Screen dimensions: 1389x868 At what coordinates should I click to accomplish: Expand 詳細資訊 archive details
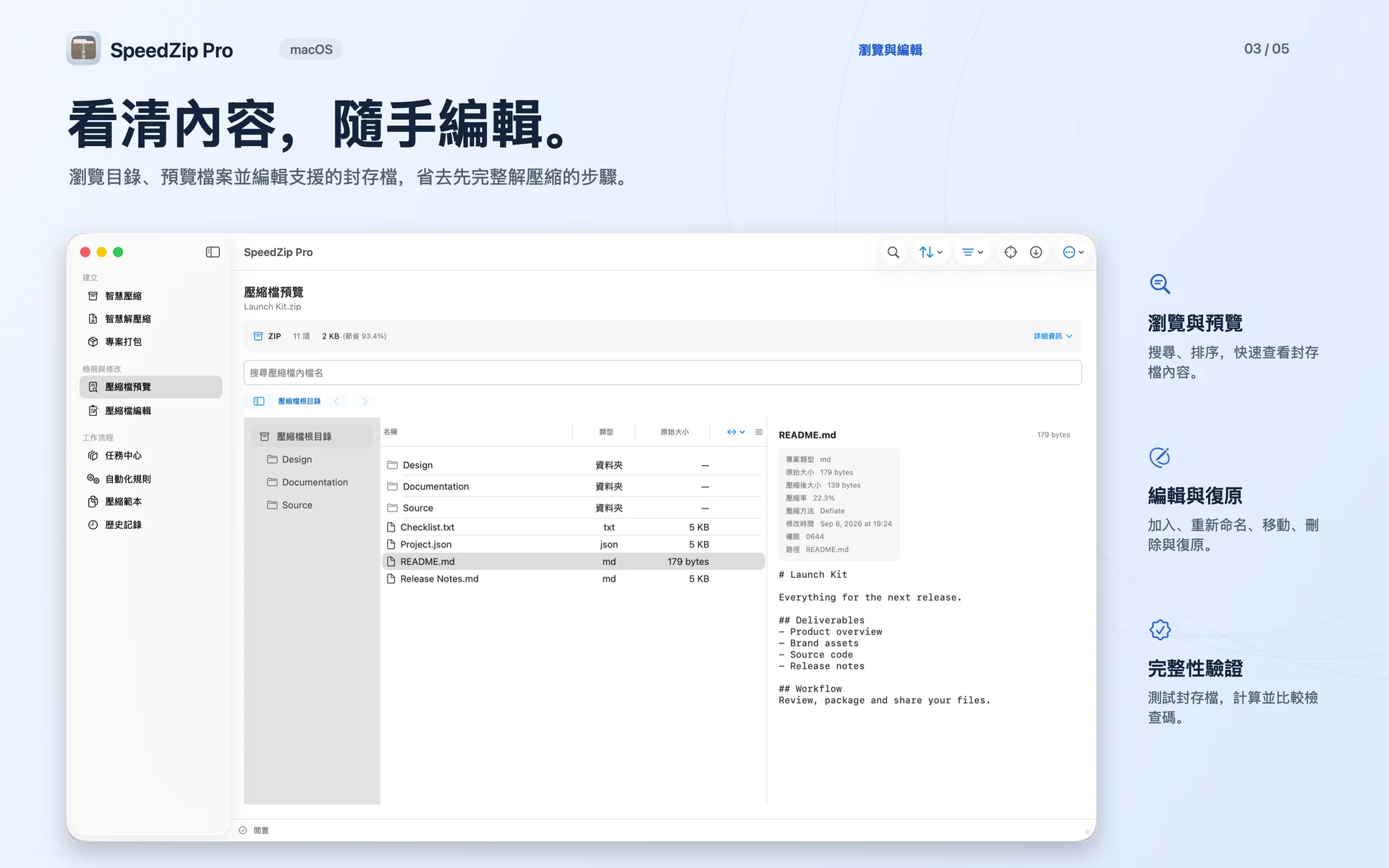pyautogui.click(x=1053, y=336)
